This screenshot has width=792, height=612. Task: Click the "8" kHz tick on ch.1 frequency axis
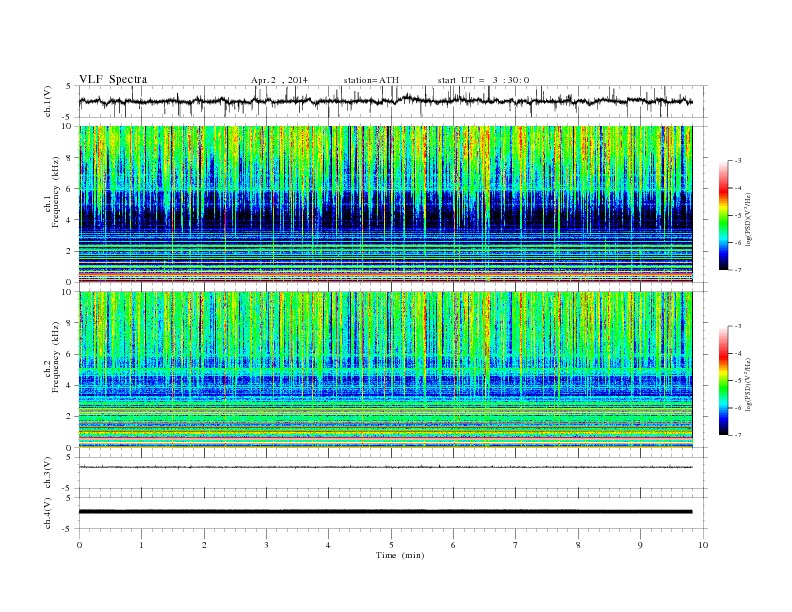coord(69,158)
